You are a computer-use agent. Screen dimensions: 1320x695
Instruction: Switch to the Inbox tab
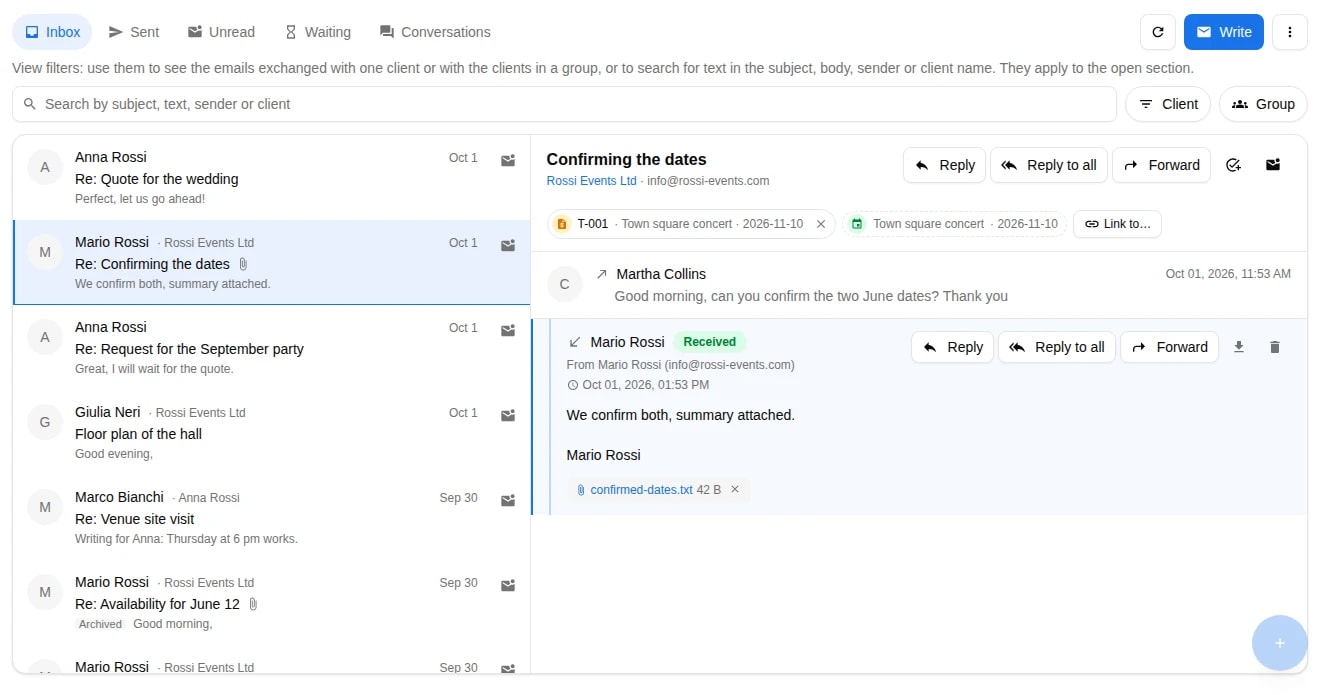[52, 32]
